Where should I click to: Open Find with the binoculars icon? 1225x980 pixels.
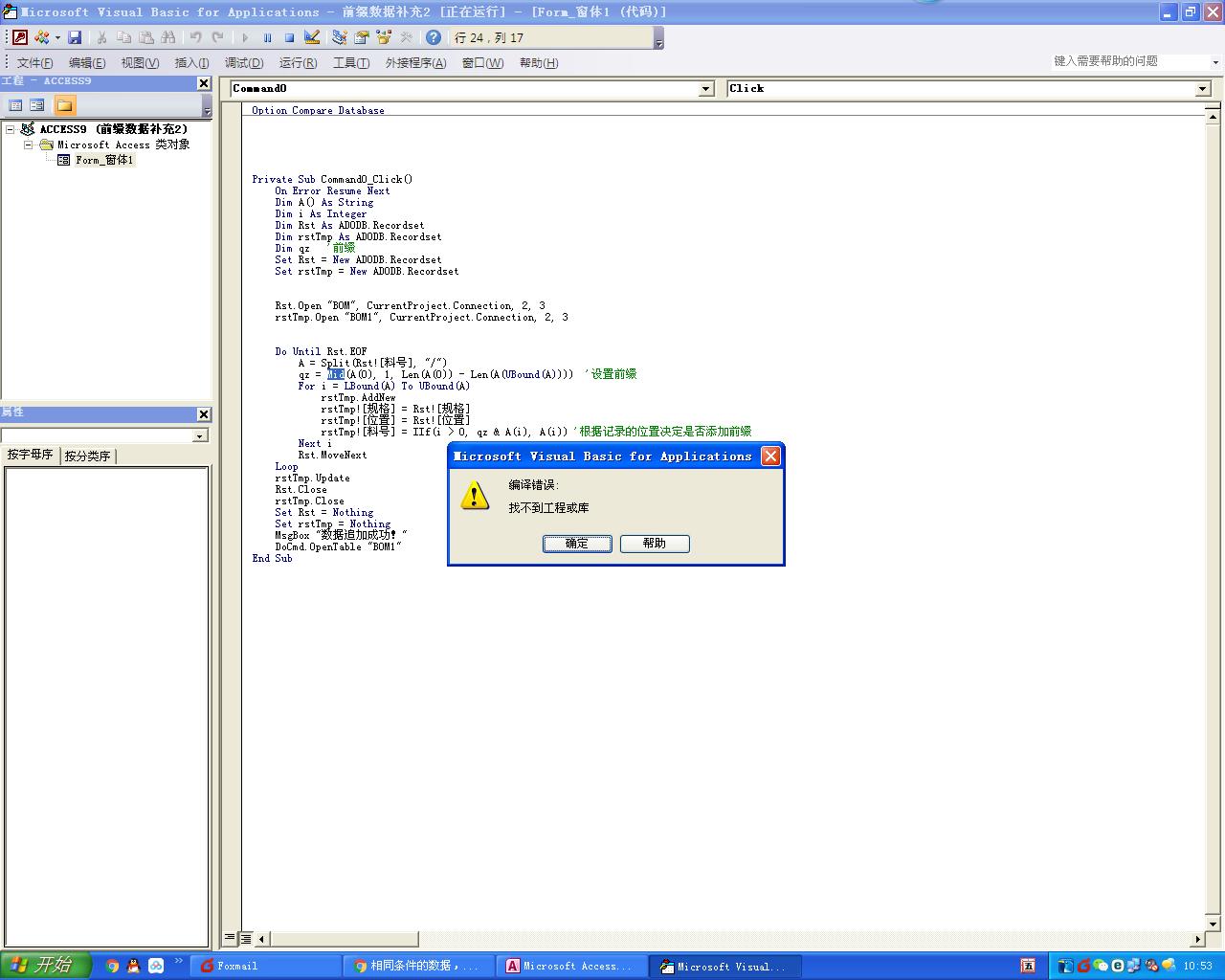pyautogui.click(x=168, y=37)
